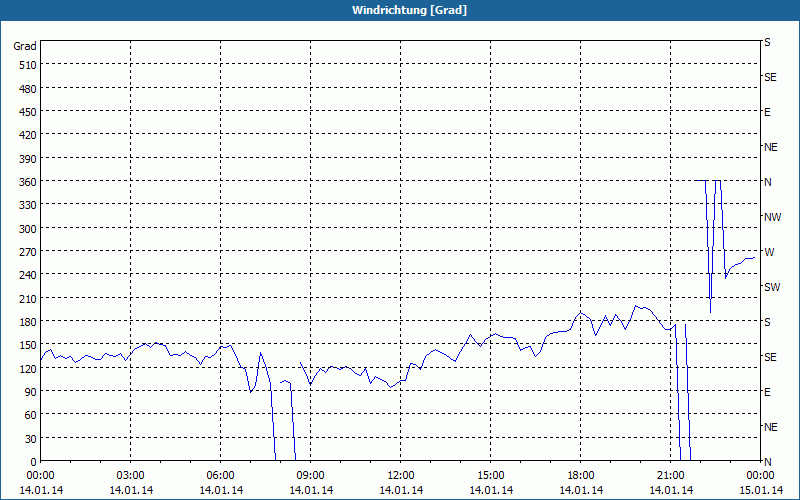Screen dimensions: 800x500
Task: Select the 15:00 time axis label
Action: point(490,475)
